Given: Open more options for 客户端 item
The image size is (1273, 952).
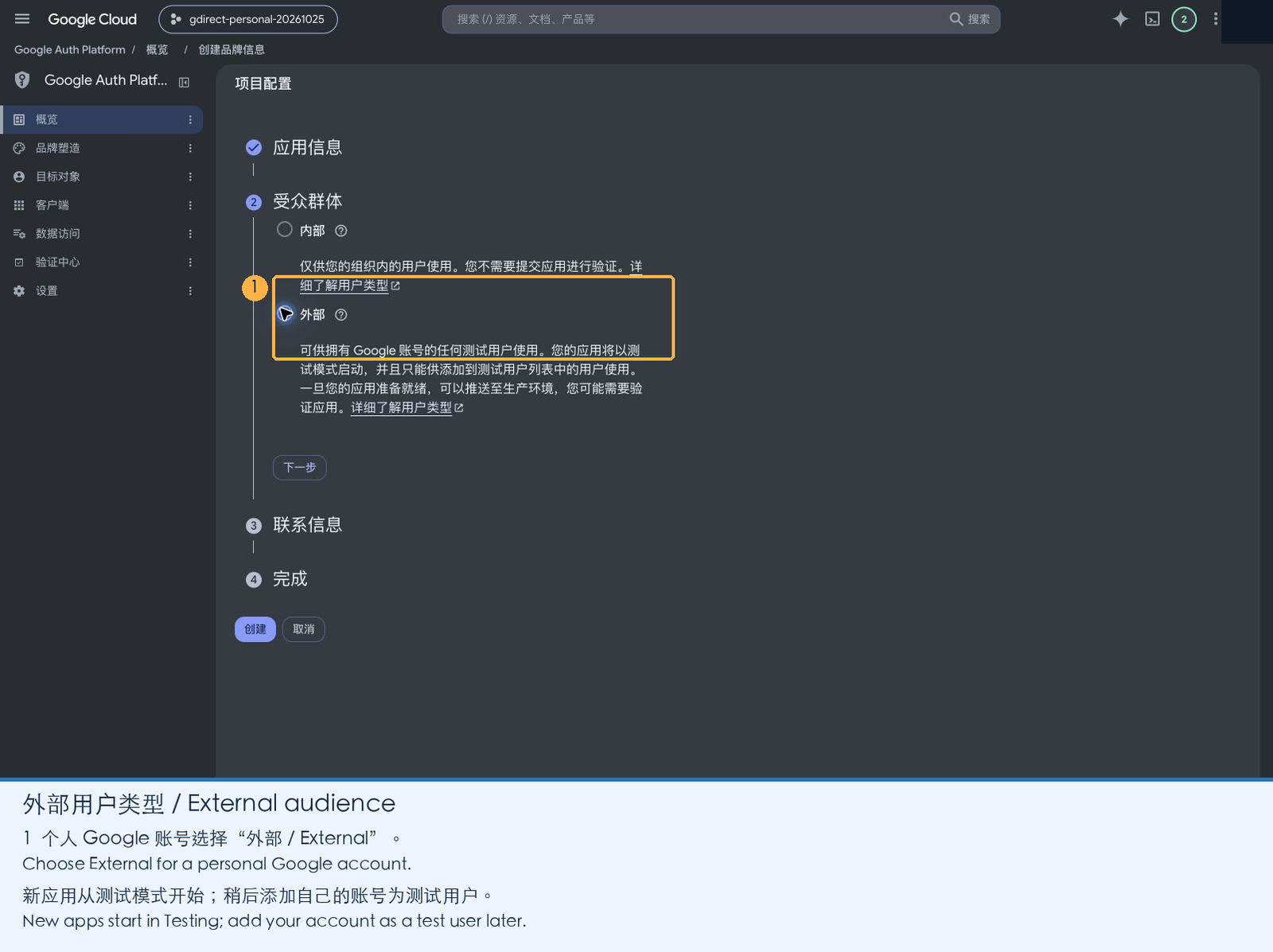Looking at the screenshot, I should pyautogui.click(x=190, y=205).
